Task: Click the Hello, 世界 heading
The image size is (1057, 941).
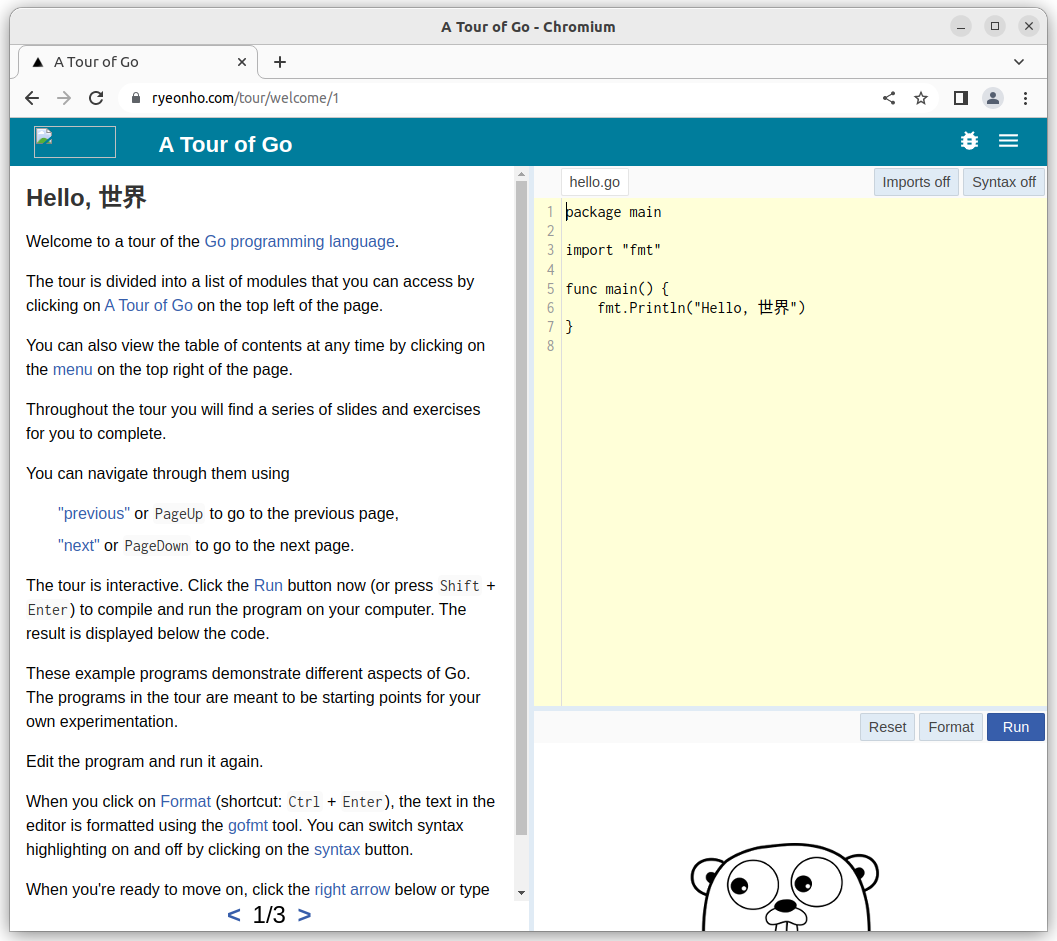Action: click(x=86, y=198)
